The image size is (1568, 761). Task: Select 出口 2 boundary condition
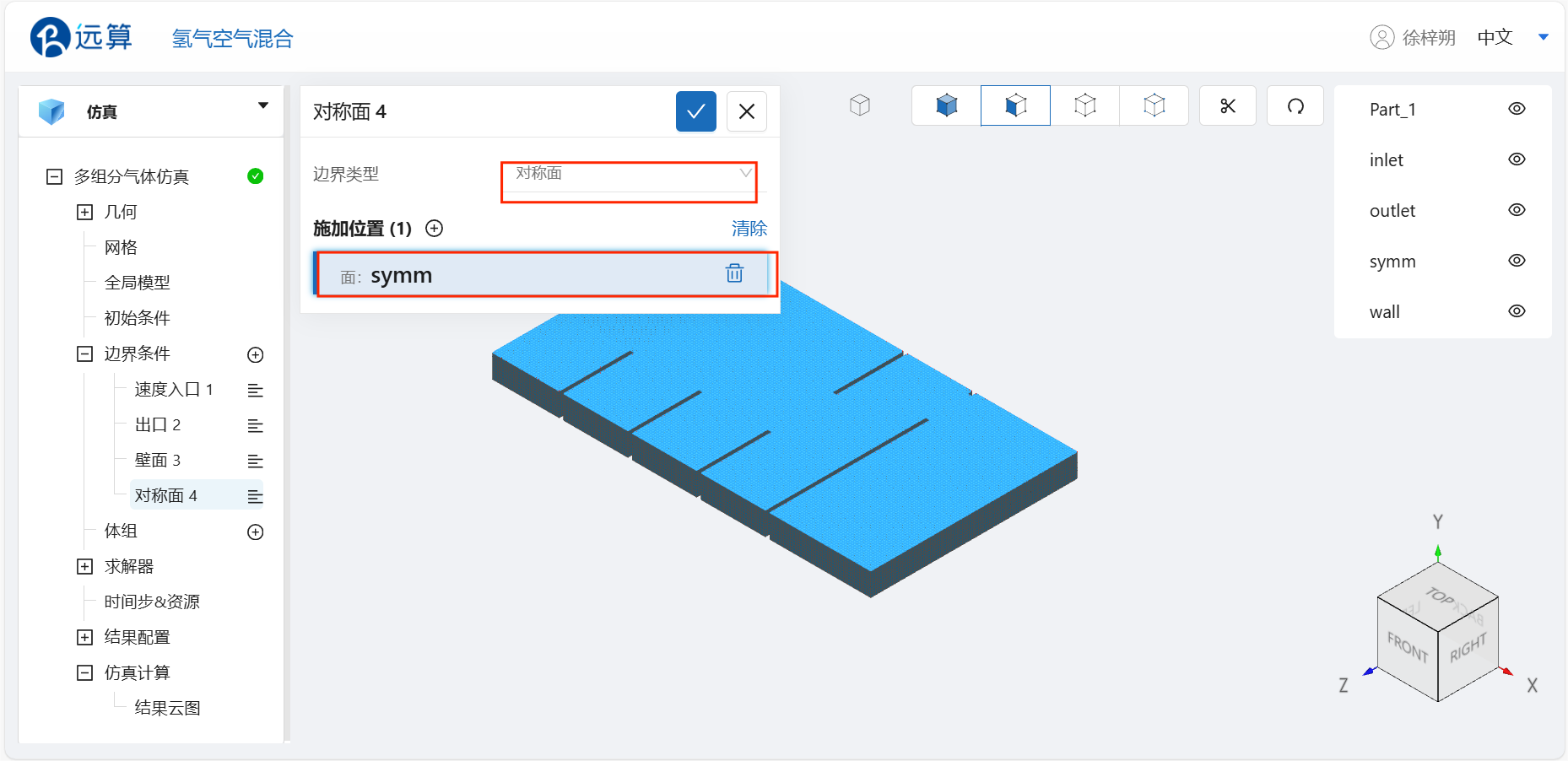(158, 424)
